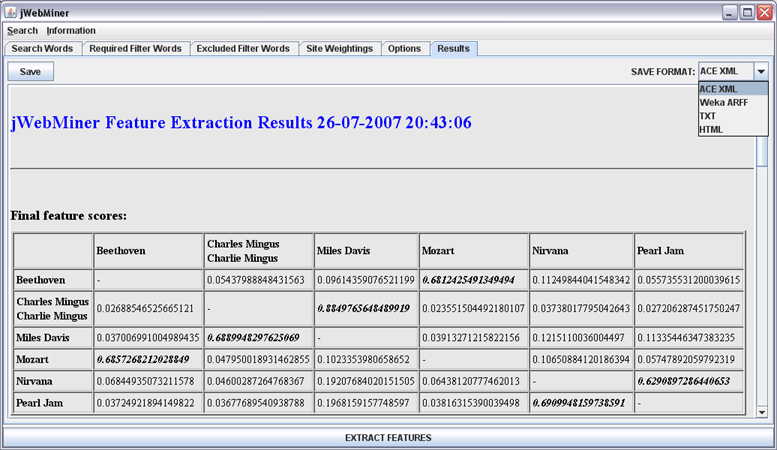Choose ACE XML from format list
Screen dimensions: 777x450
point(733,89)
